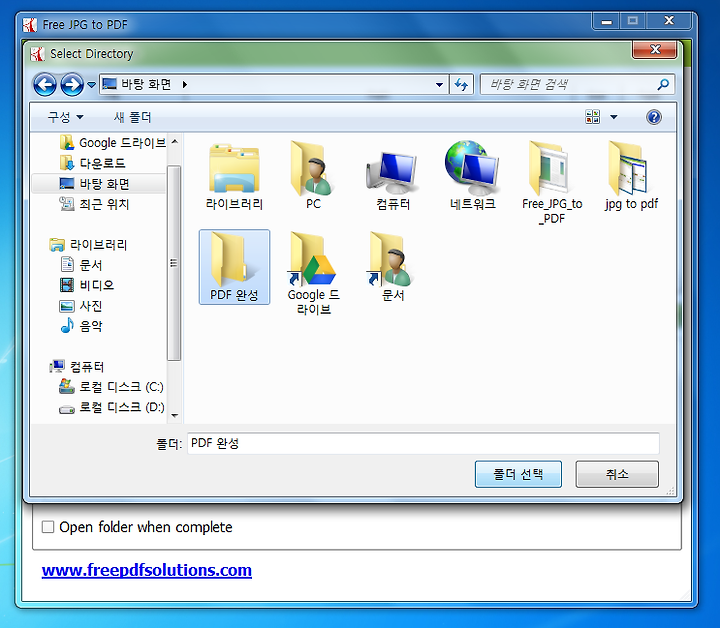
Task: Cancel the dialog with 취소 button
Action: pyautogui.click(x=617, y=474)
